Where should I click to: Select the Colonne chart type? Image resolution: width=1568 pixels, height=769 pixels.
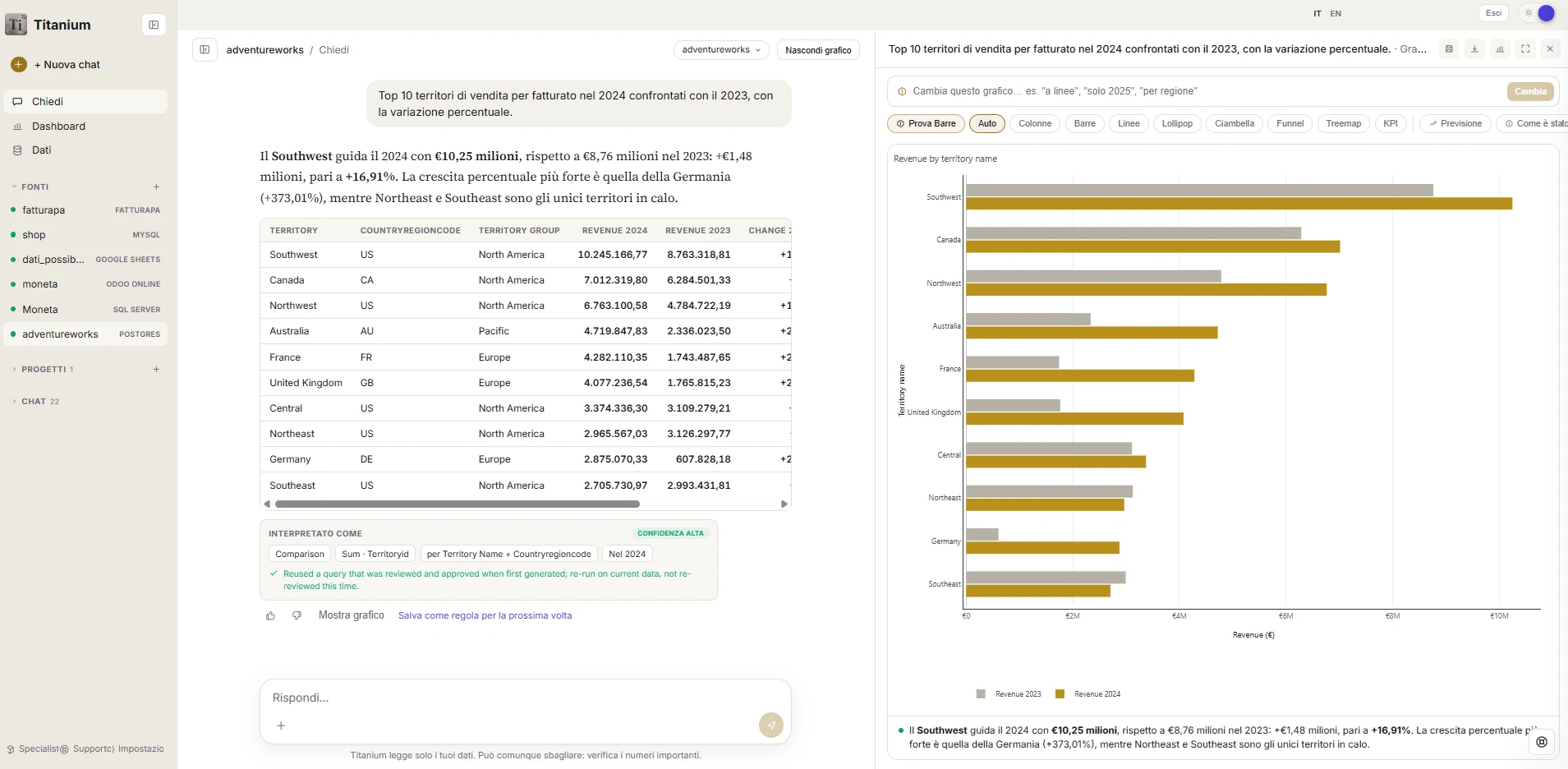[1035, 124]
